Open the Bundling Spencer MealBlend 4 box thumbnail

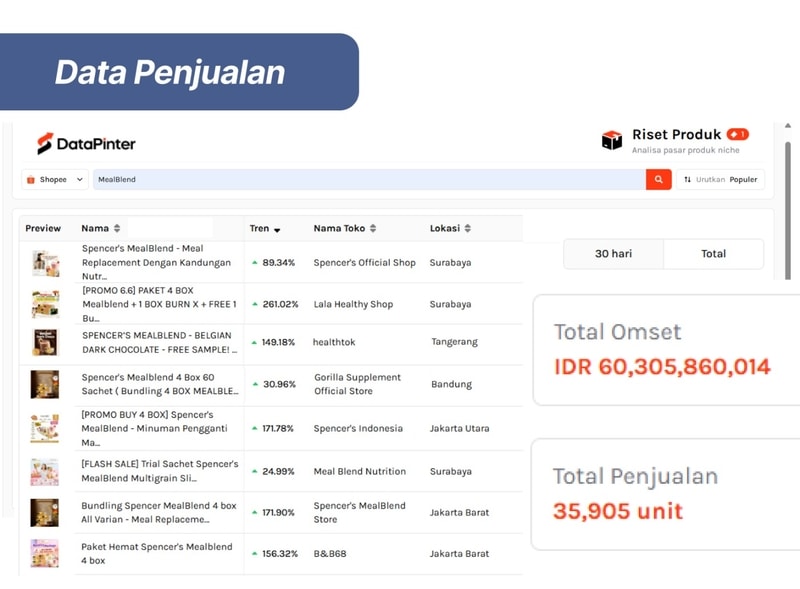pyautogui.click(x=45, y=512)
